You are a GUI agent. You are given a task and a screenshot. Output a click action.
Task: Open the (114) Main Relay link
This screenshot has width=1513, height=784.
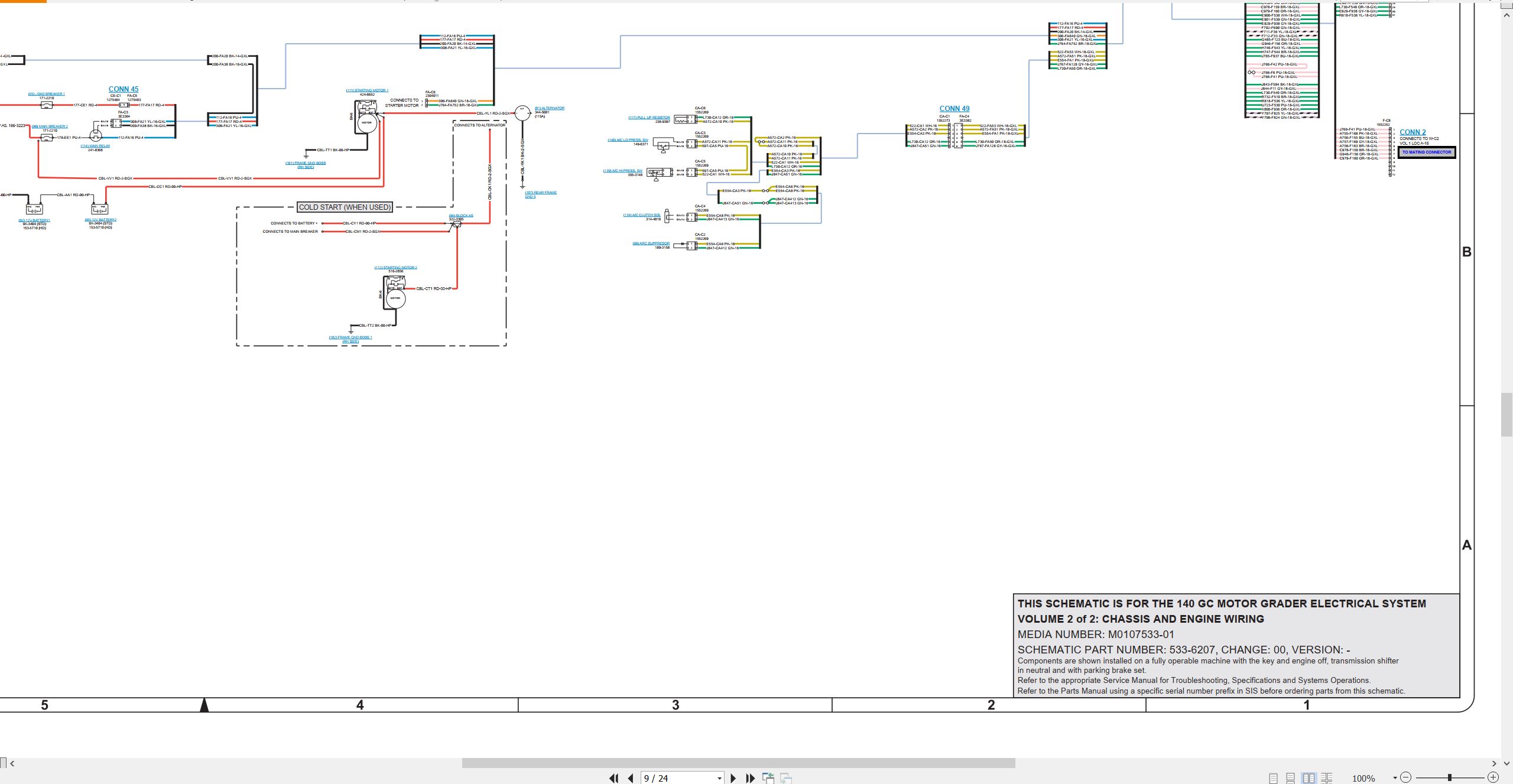pos(95,146)
